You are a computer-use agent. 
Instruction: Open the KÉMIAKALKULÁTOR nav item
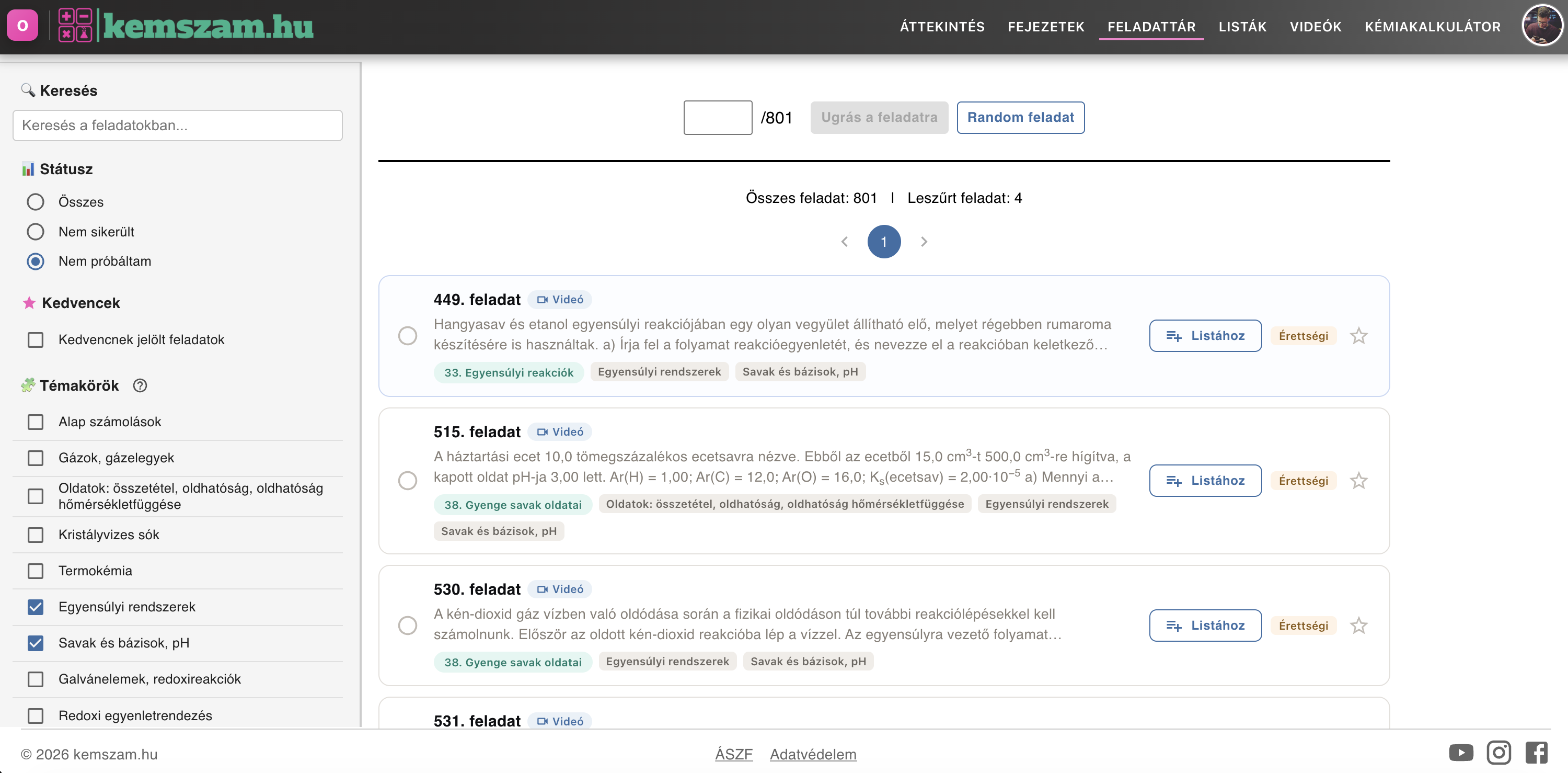[1432, 27]
